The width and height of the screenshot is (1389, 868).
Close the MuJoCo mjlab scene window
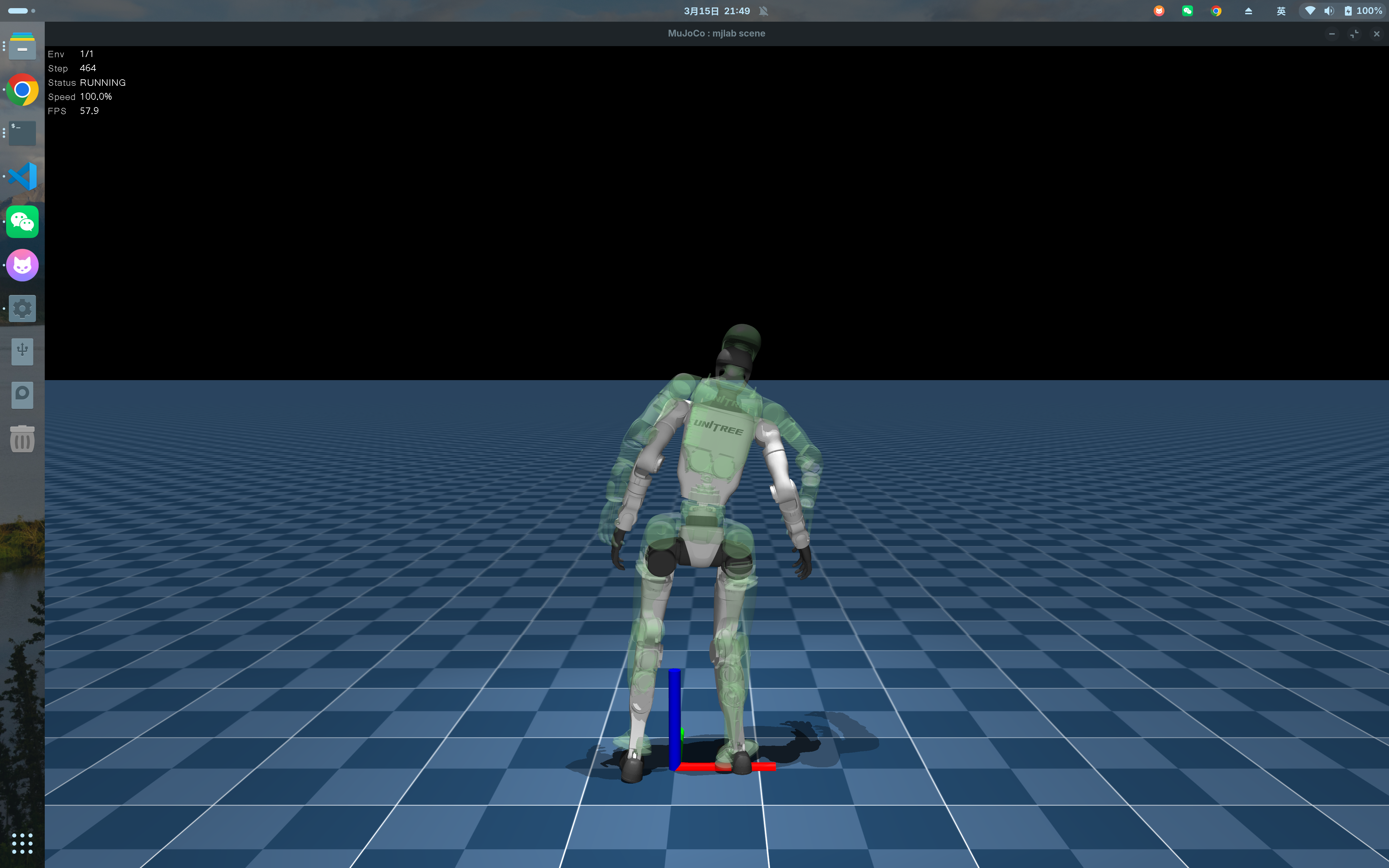(x=1377, y=34)
